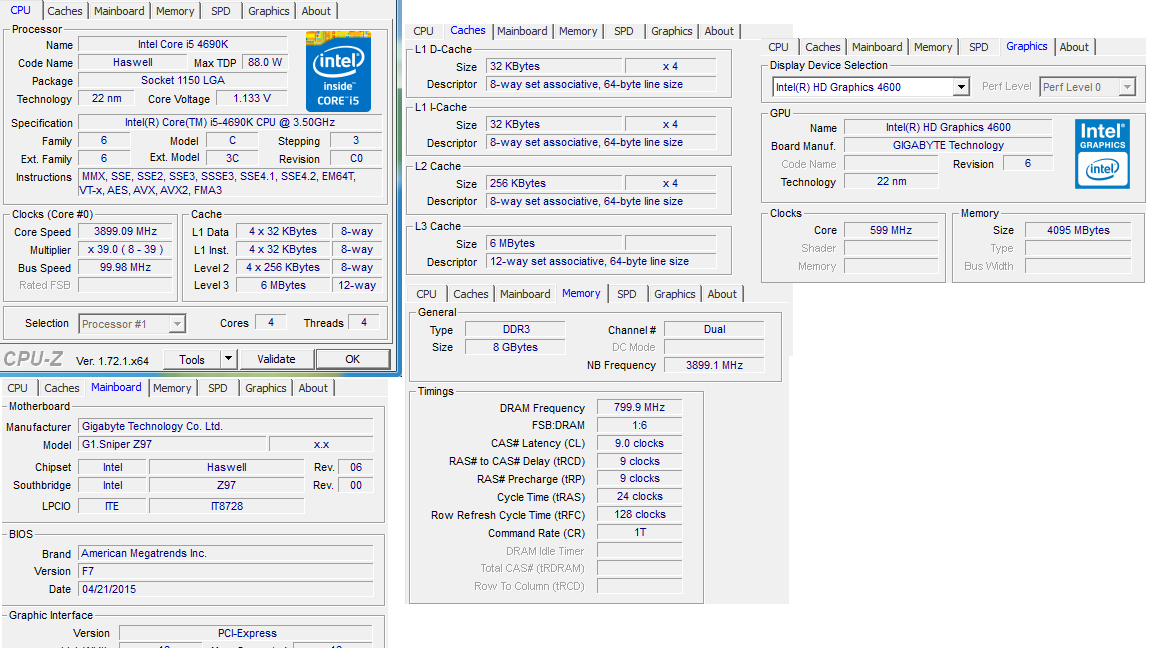This screenshot has width=1152, height=648.
Task: Switch to the CPU tab above the General memory group
Action: pyautogui.click(x=426, y=294)
